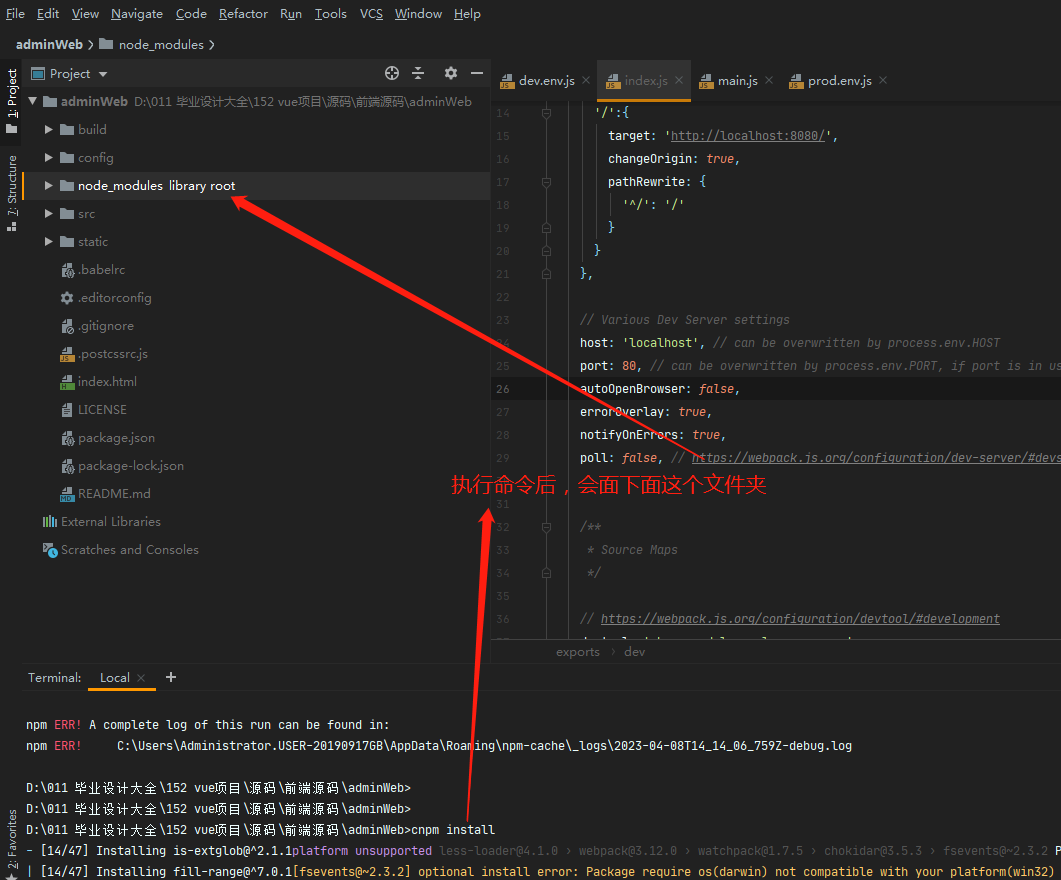Screen dimensions: 1061x880
Task: Open webpack devtool #development link
Action: 800,619
